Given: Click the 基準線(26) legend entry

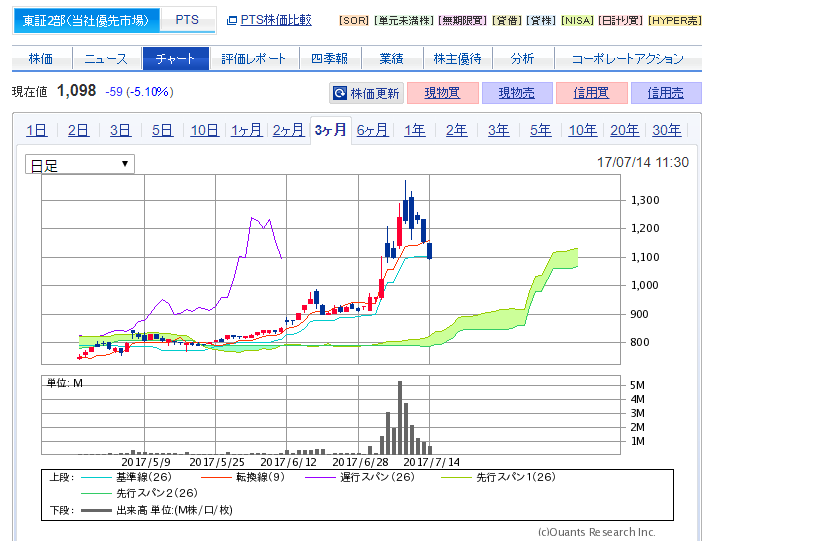Looking at the screenshot, I should 126,477.
